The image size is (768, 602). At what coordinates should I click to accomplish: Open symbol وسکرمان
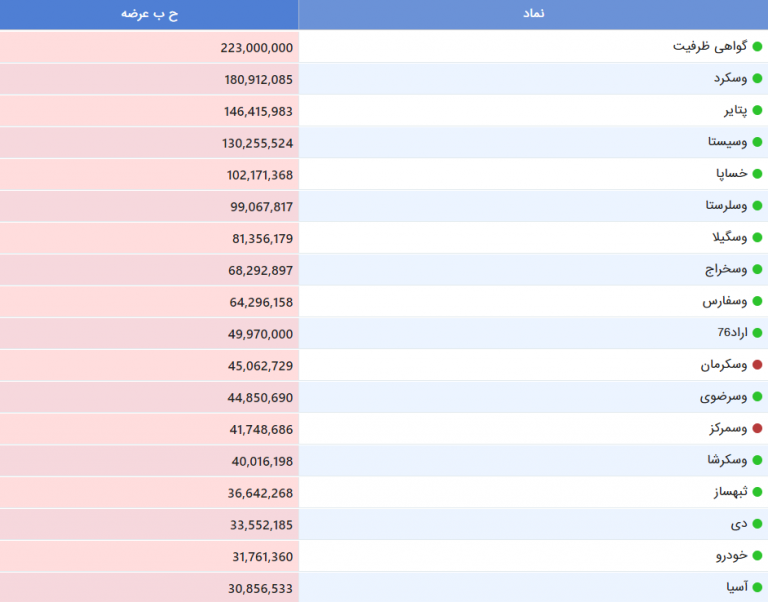(x=724, y=365)
